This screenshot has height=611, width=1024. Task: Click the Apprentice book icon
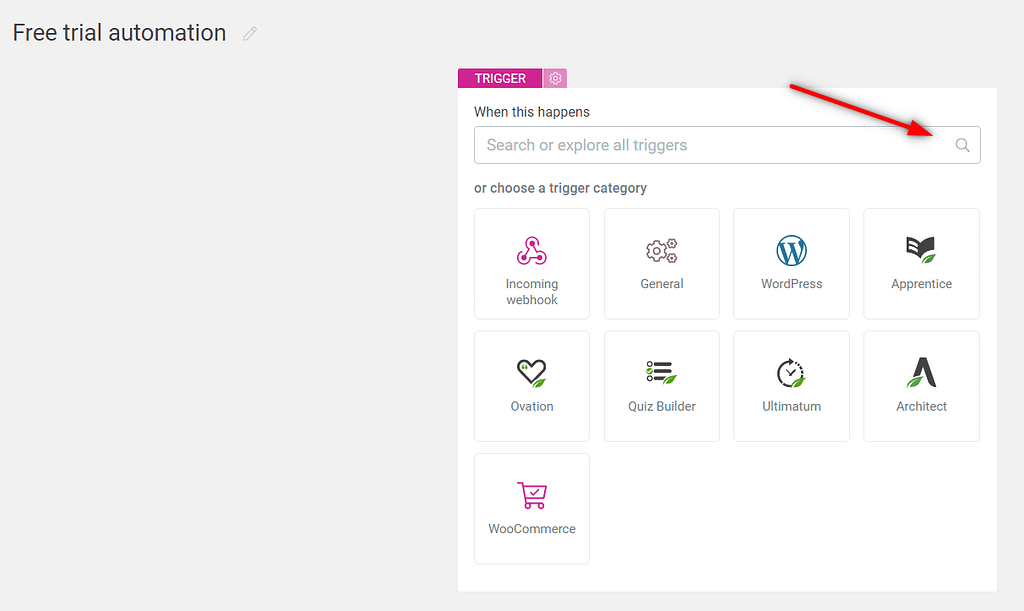coord(921,250)
